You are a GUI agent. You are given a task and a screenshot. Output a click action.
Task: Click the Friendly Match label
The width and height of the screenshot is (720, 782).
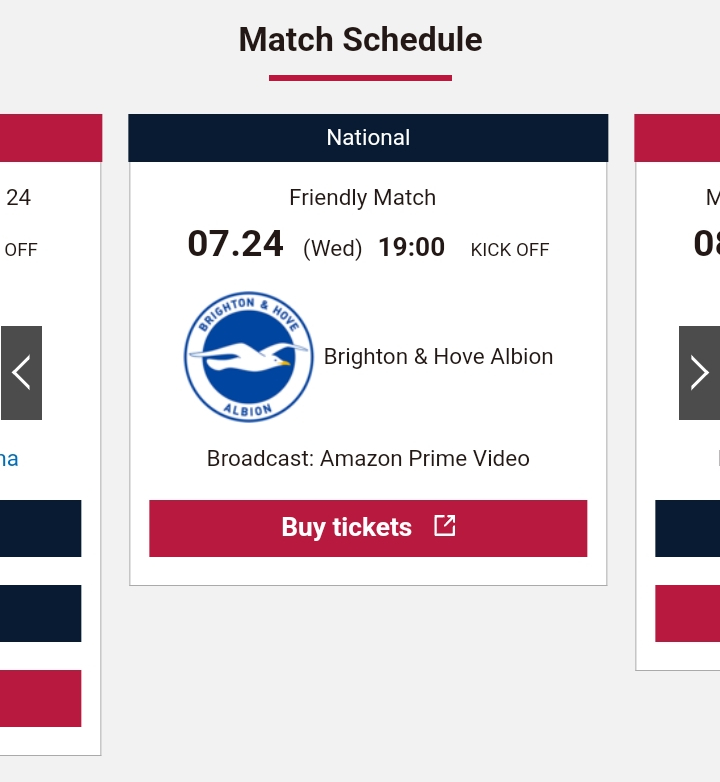pyautogui.click(x=362, y=197)
